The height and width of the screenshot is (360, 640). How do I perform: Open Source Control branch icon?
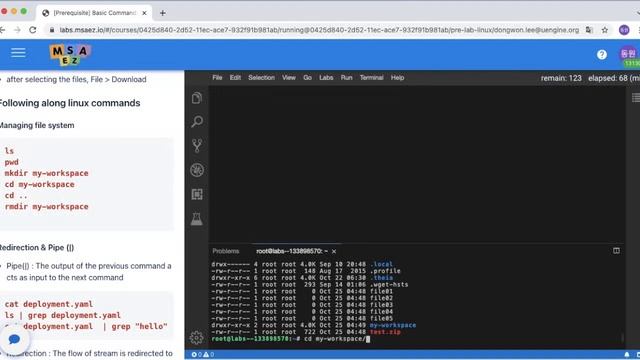click(197, 146)
